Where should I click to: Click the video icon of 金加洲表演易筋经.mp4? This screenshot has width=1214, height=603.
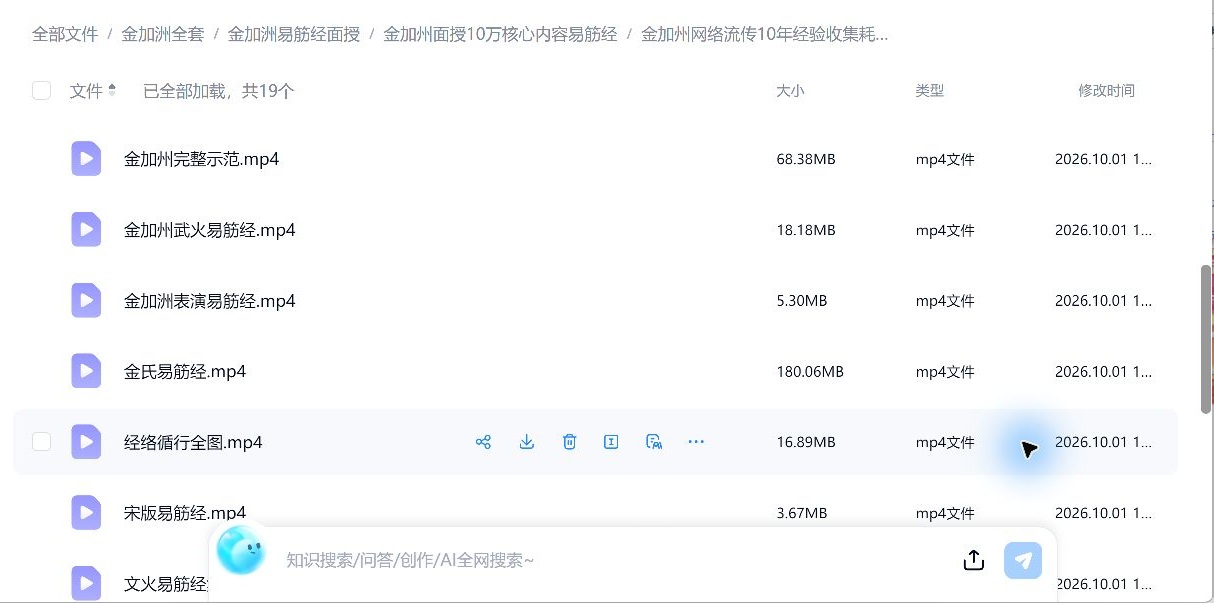click(x=86, y=301)
